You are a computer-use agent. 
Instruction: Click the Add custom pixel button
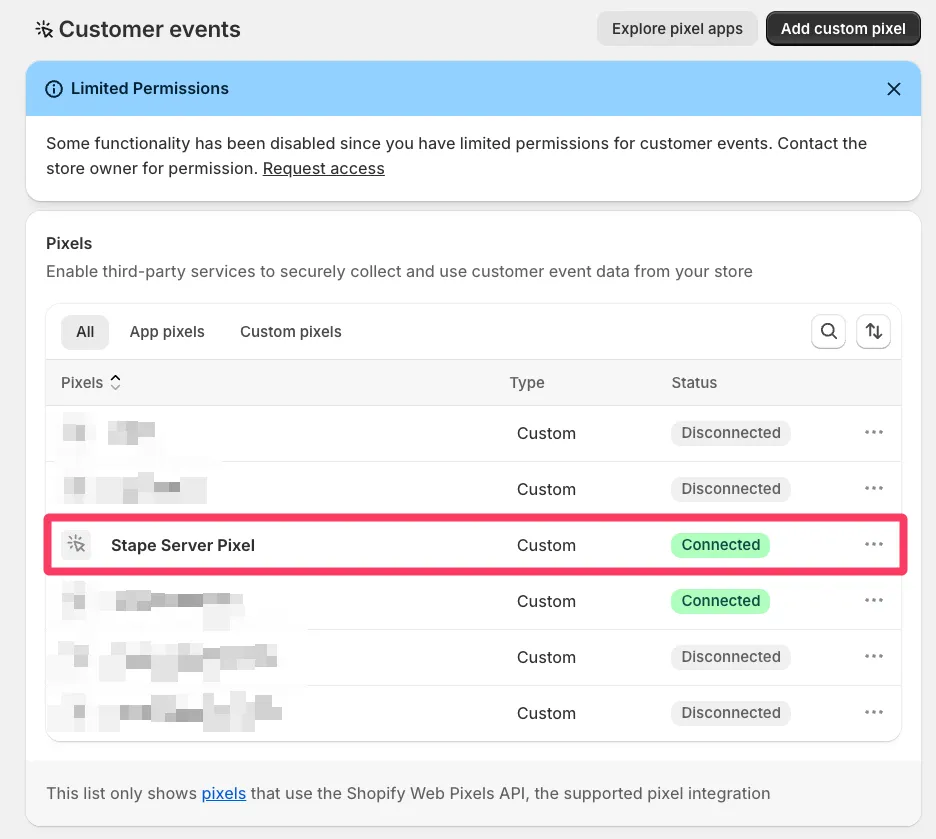[843, 29]
